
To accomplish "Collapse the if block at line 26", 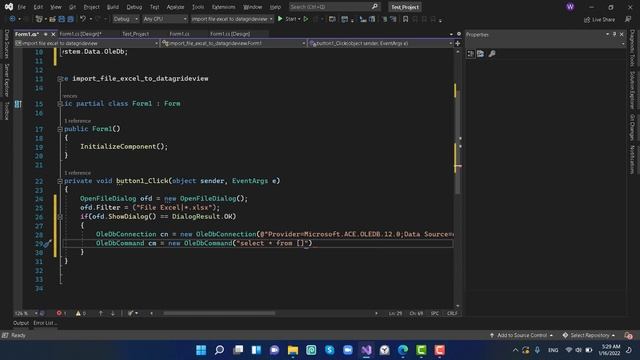I will click(x=60, y=217).
